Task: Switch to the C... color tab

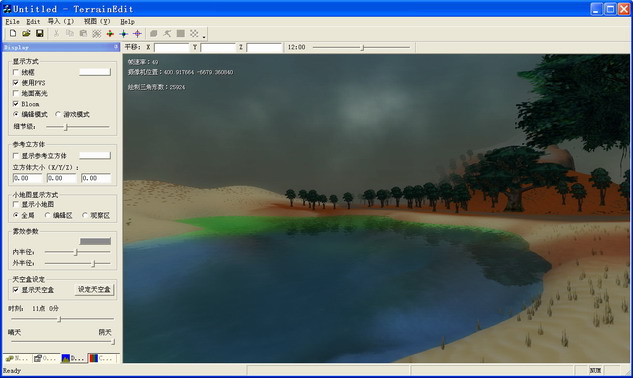Action: [x=101, y=358]
